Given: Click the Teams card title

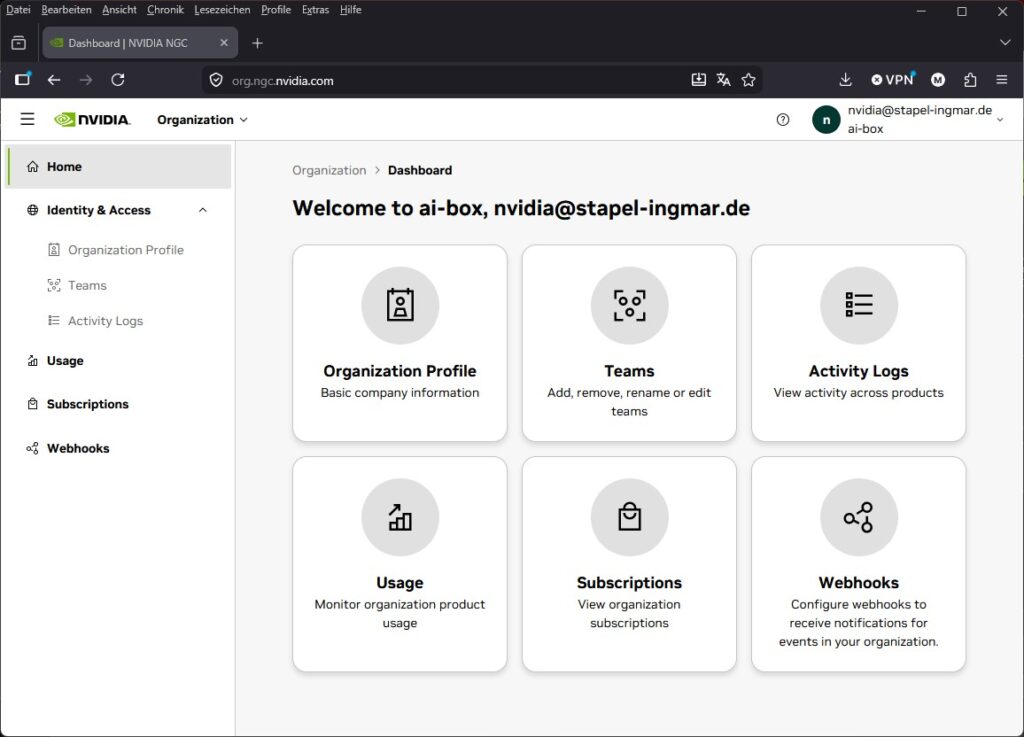Looking at the screenshot, I should pos(629,371).
